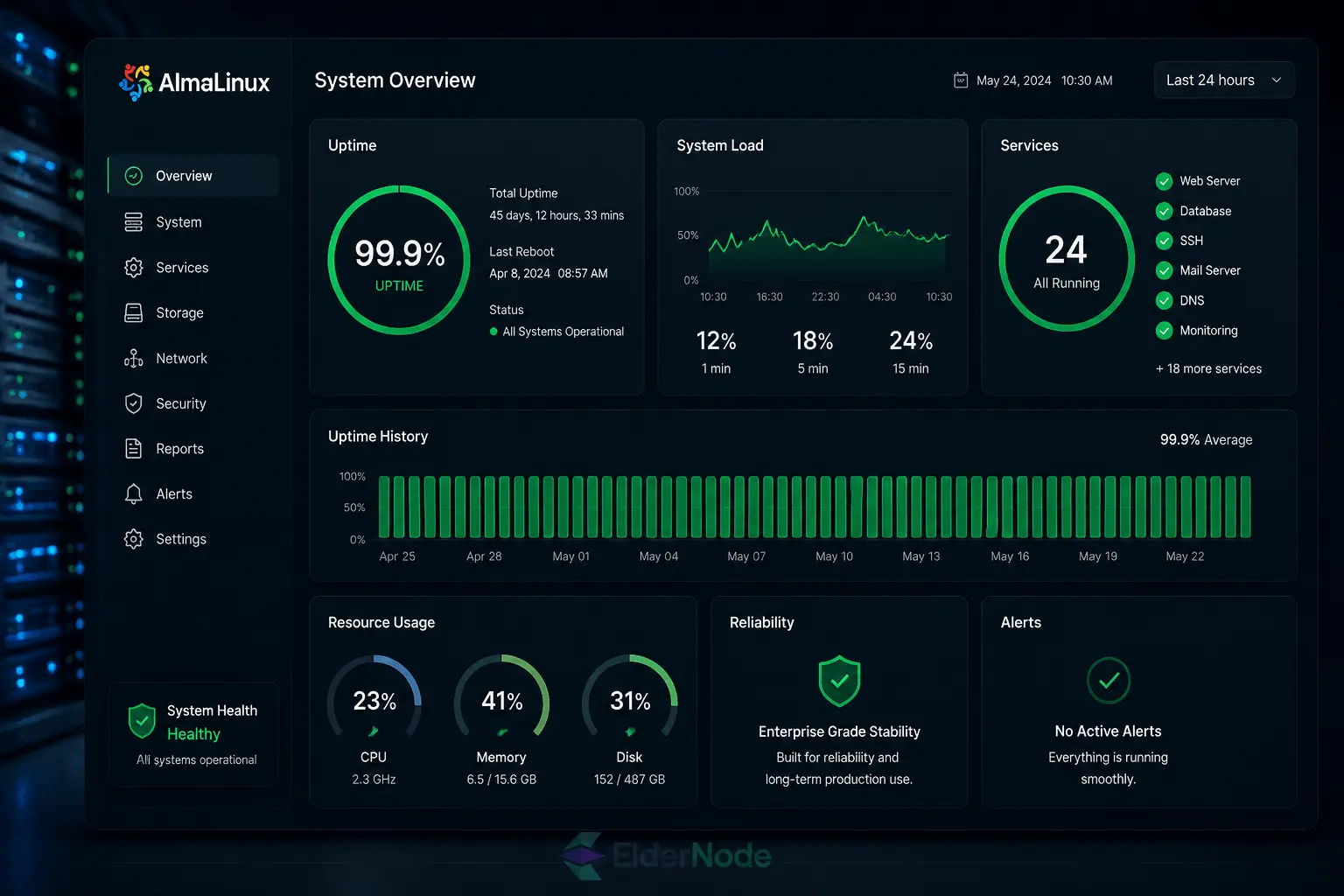Click the 10:30 AM time text

pyautogui.click(x=1087, y=80)
